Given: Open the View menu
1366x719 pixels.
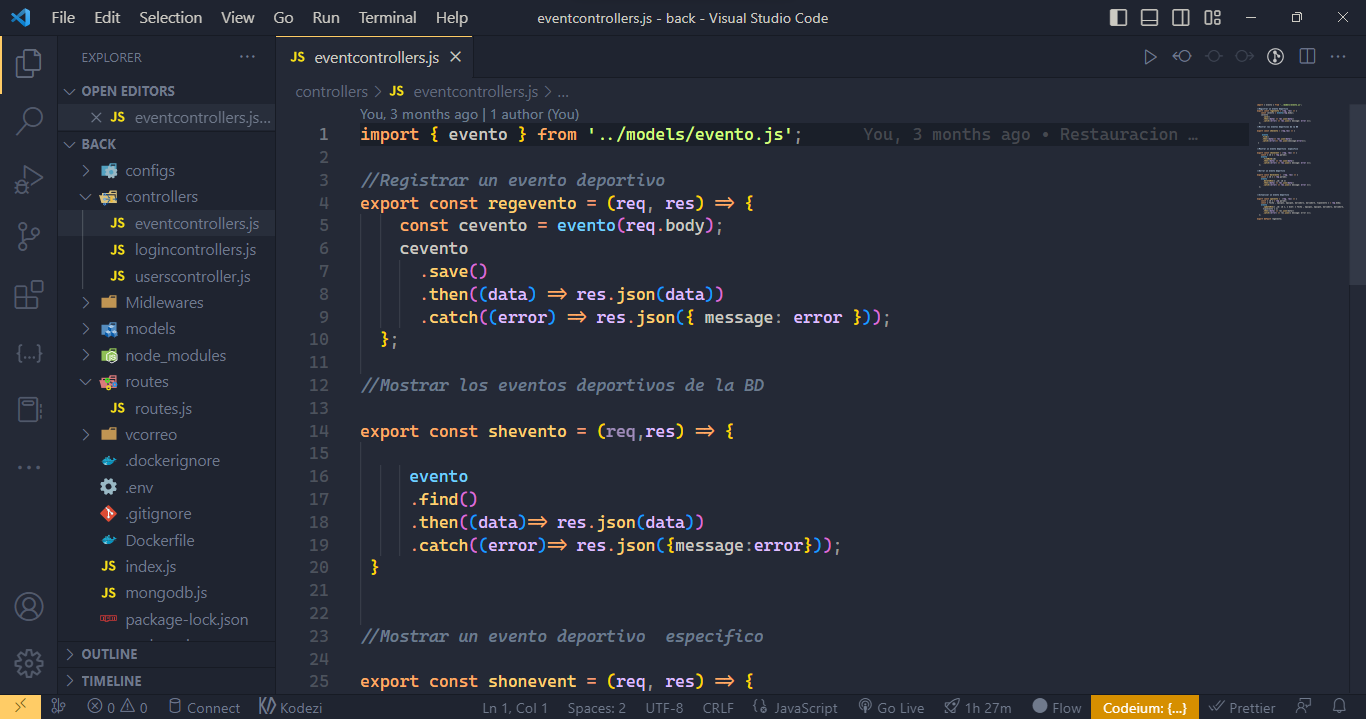Looking at the screenshot, I should [x=238, y=18].
